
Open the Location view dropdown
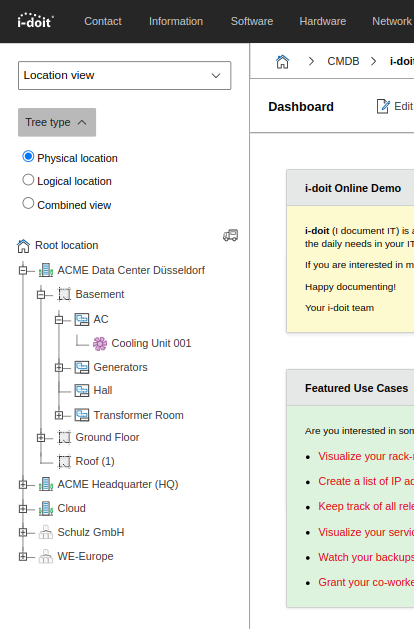click(124, 75)
